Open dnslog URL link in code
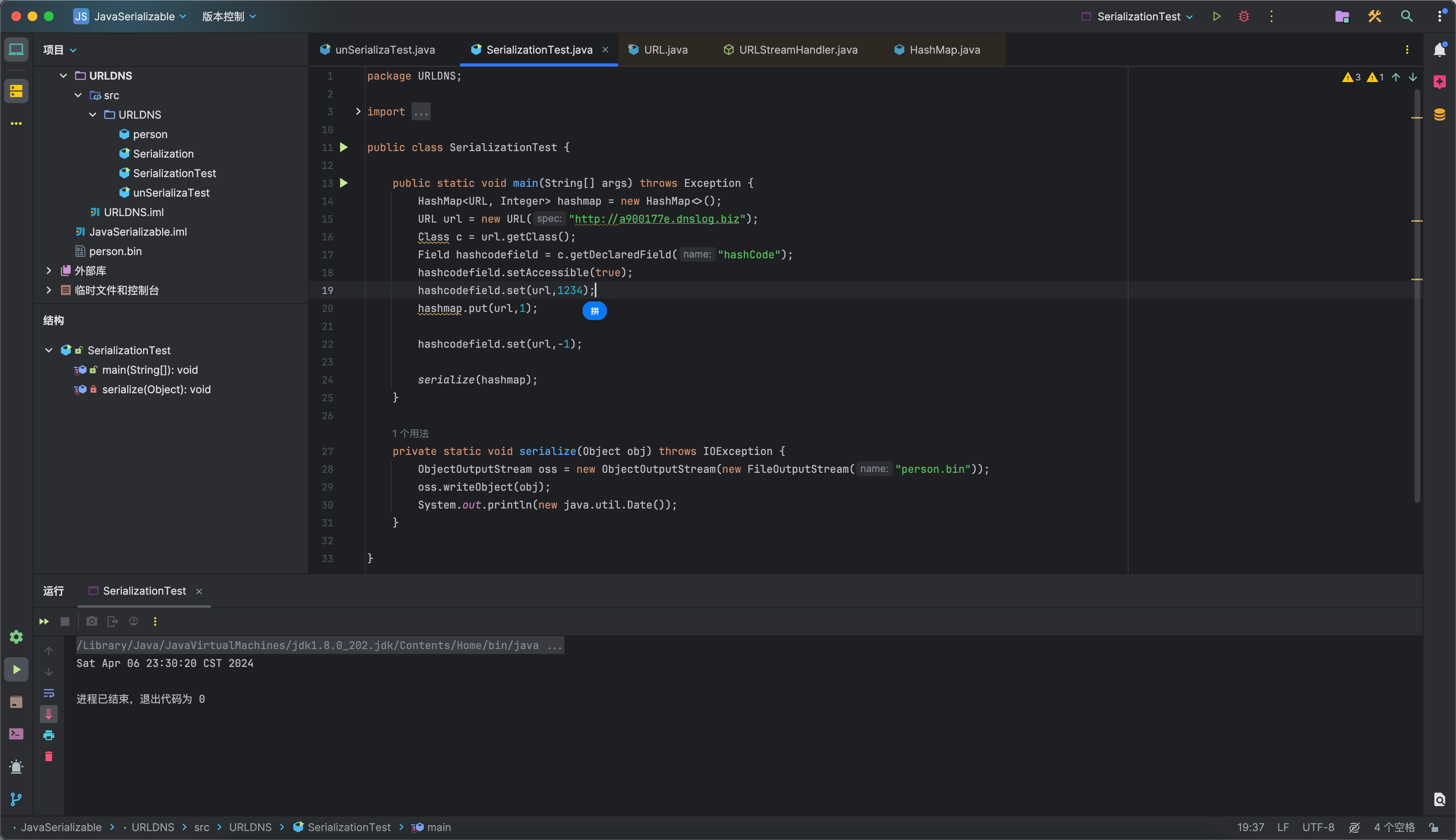Viewport: 1456px width, 840px height. (657, 219)
